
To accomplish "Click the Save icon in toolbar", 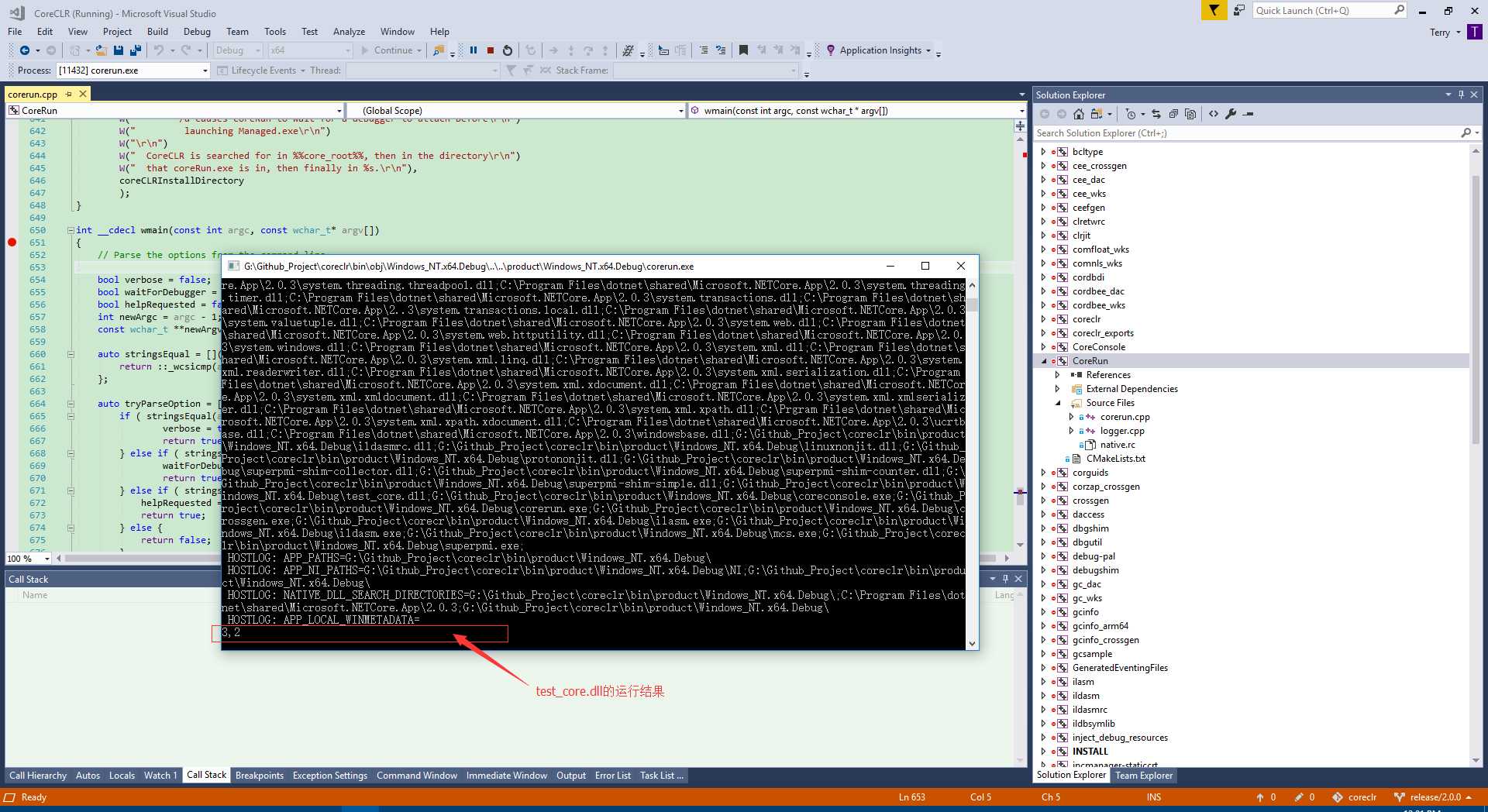I will point(119,50).
